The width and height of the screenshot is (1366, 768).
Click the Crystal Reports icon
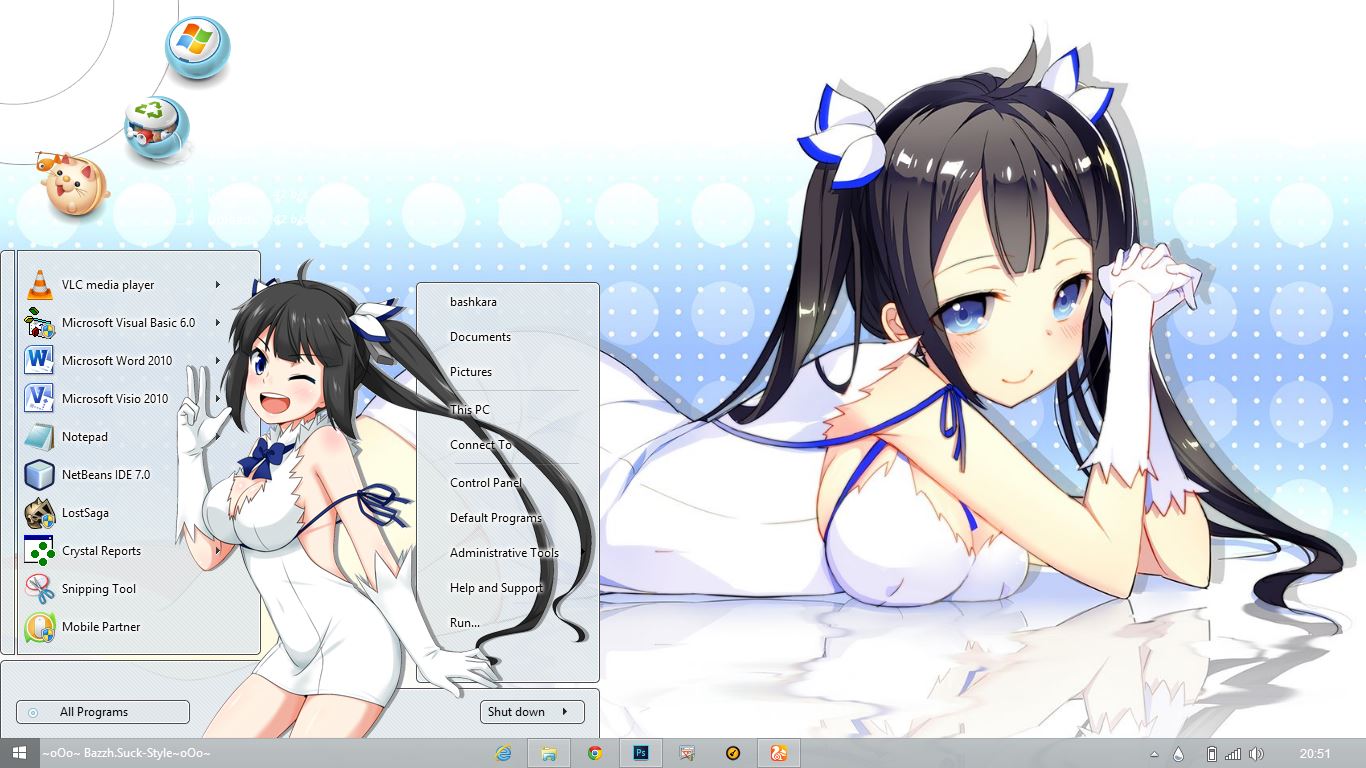pos(39,551)
